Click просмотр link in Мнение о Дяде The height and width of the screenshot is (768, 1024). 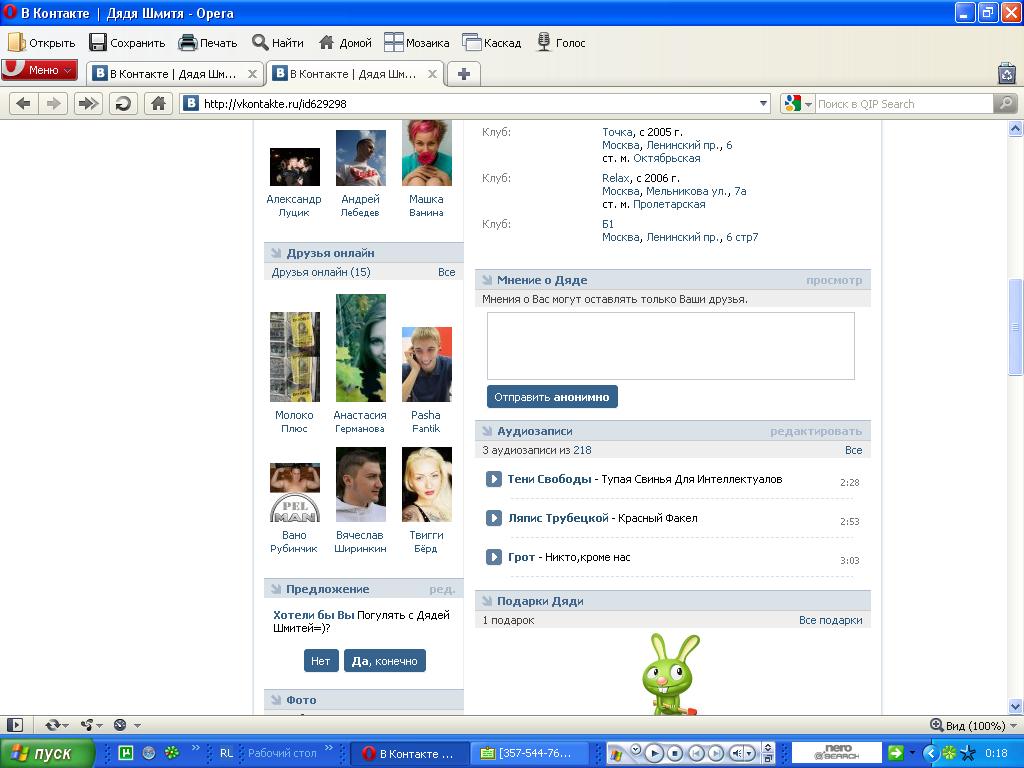pos(834,280)
